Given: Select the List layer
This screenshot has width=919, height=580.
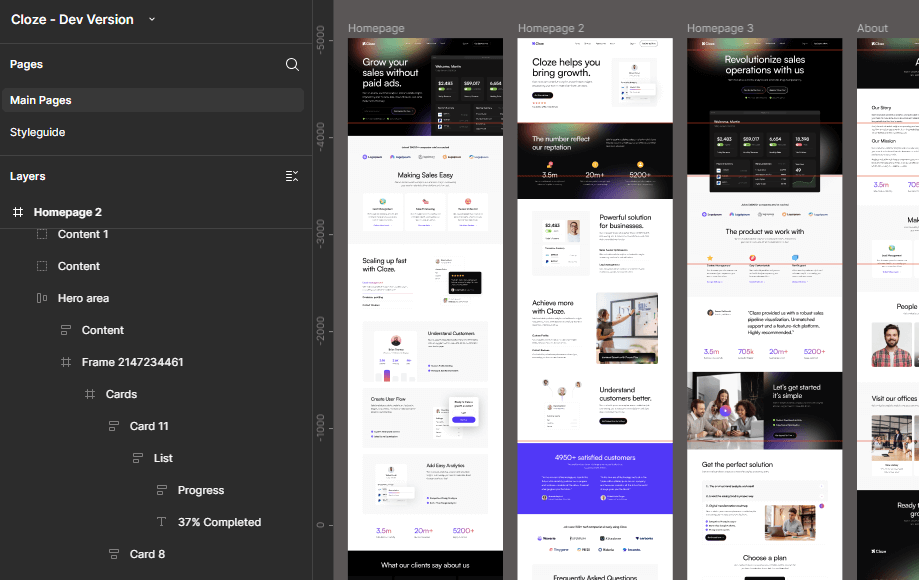Looking at the screenshot, I should tap(163, 458).
